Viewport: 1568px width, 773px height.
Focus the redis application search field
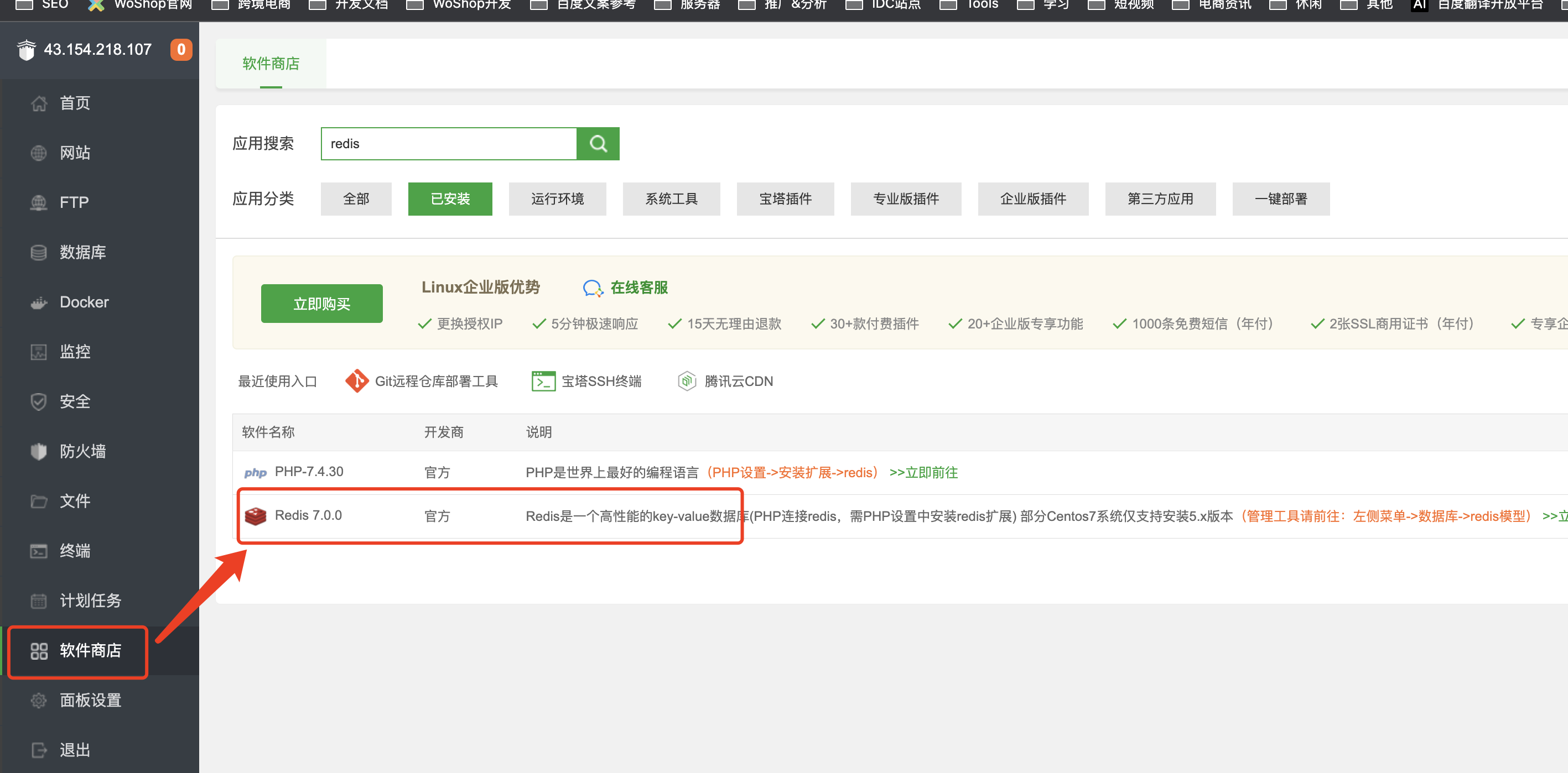449,144
